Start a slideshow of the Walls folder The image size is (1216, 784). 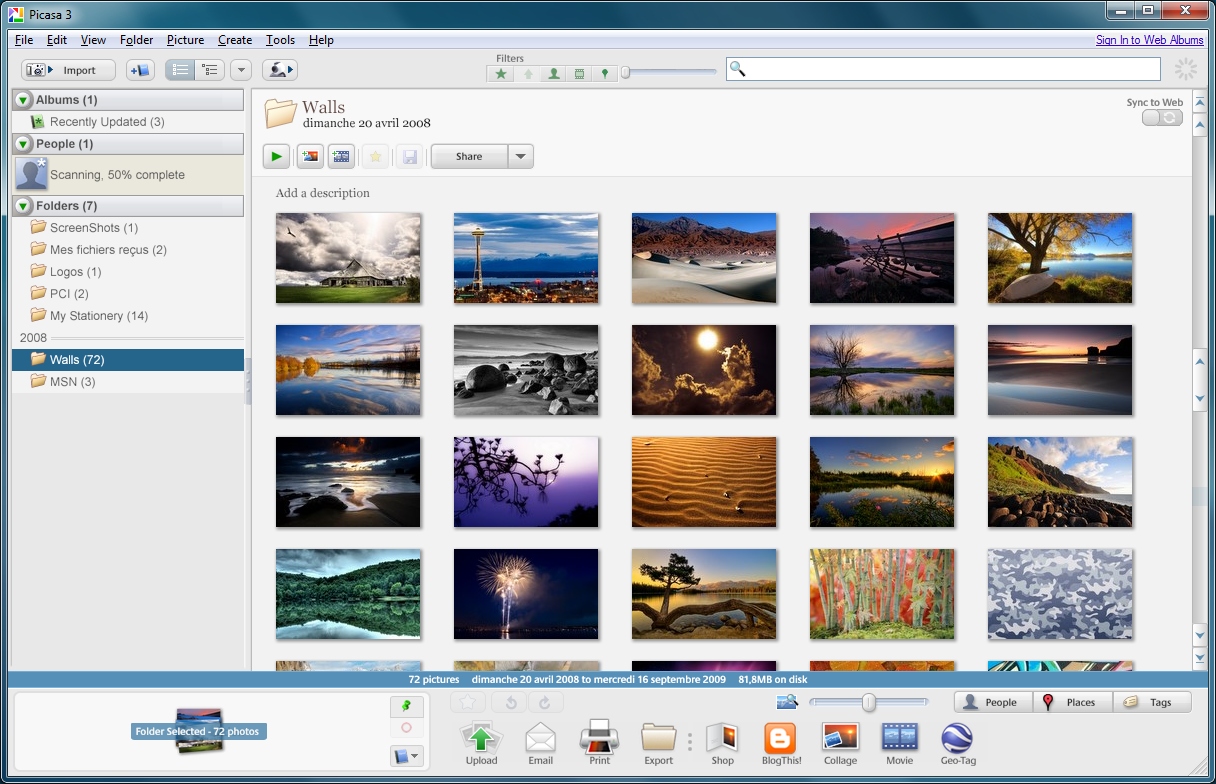pos(276,156)
